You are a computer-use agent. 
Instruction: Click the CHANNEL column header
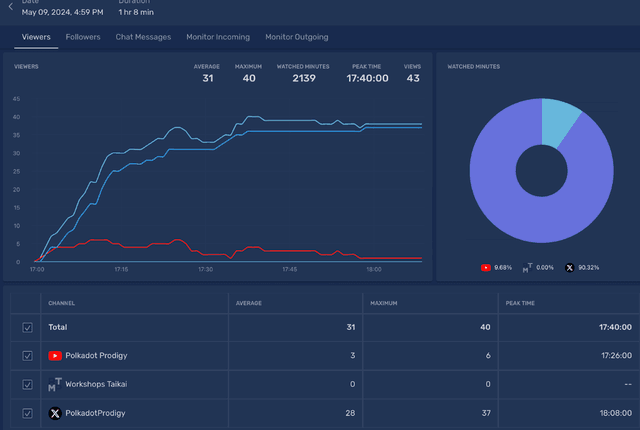coord(62,303)
